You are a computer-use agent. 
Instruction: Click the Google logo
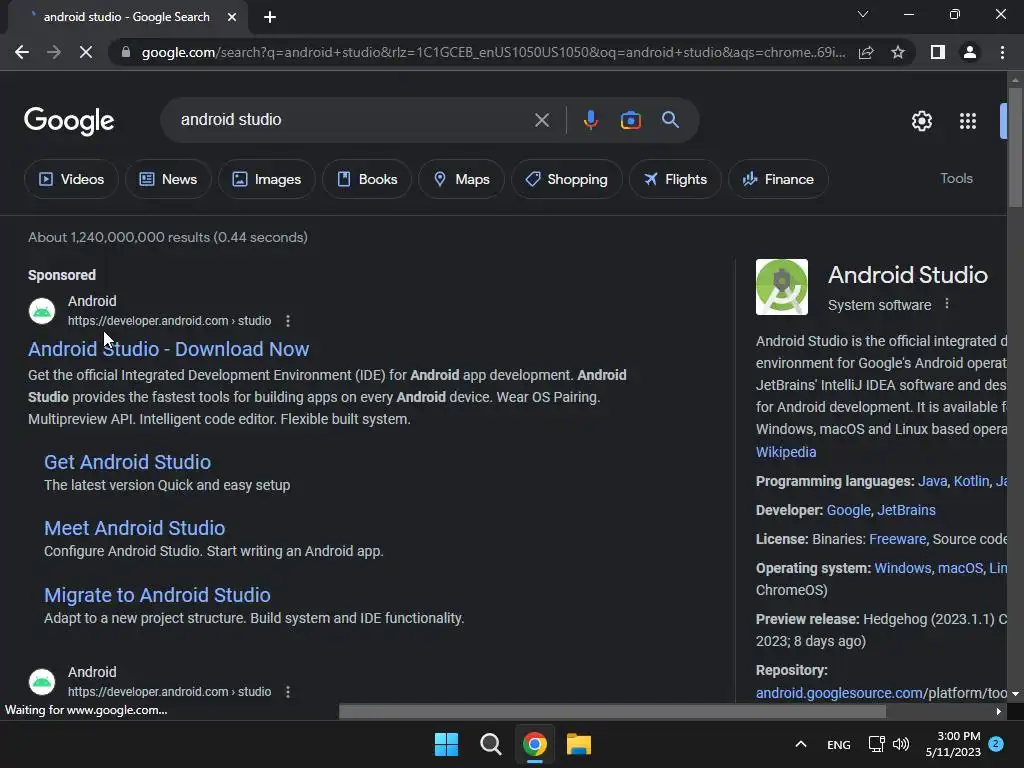click(69, 121)
